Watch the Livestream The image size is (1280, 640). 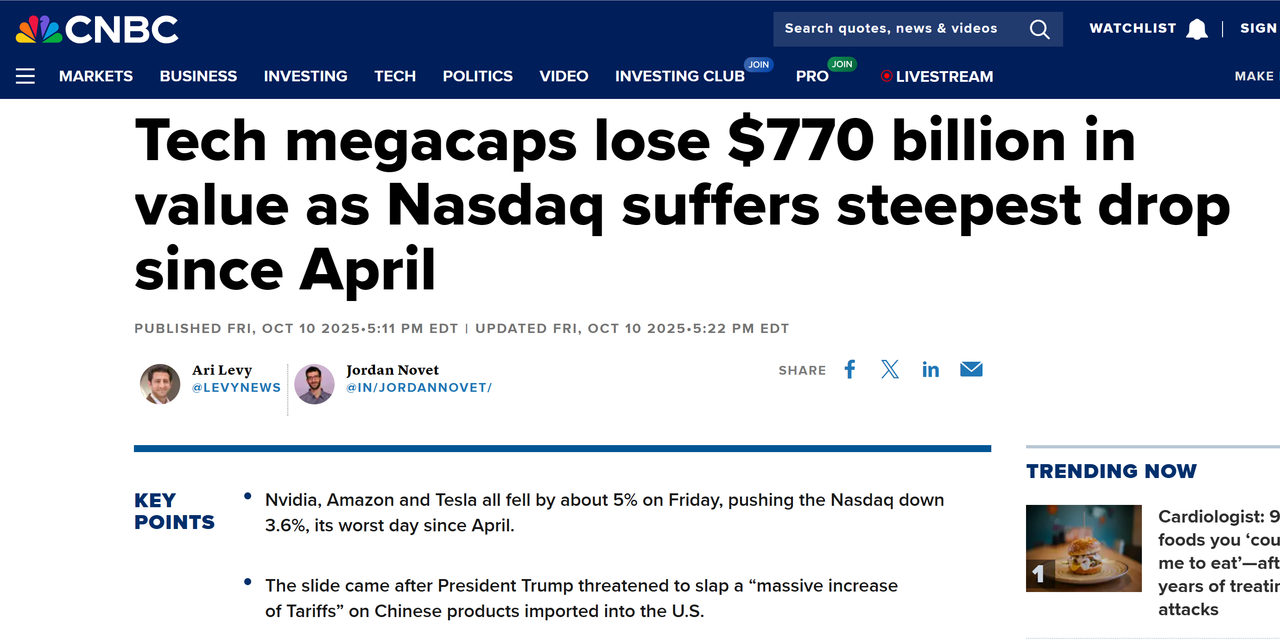[937, 76]
